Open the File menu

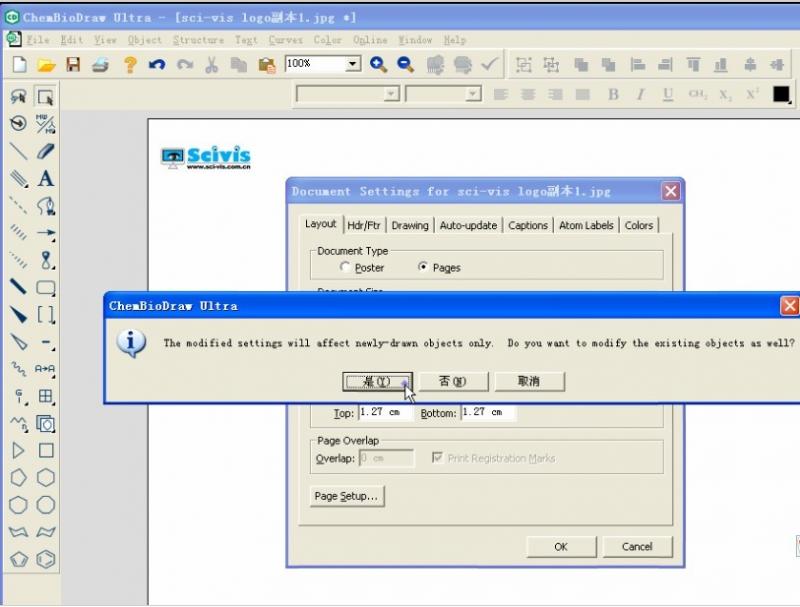pyautogui.click(x=38, y=40)
